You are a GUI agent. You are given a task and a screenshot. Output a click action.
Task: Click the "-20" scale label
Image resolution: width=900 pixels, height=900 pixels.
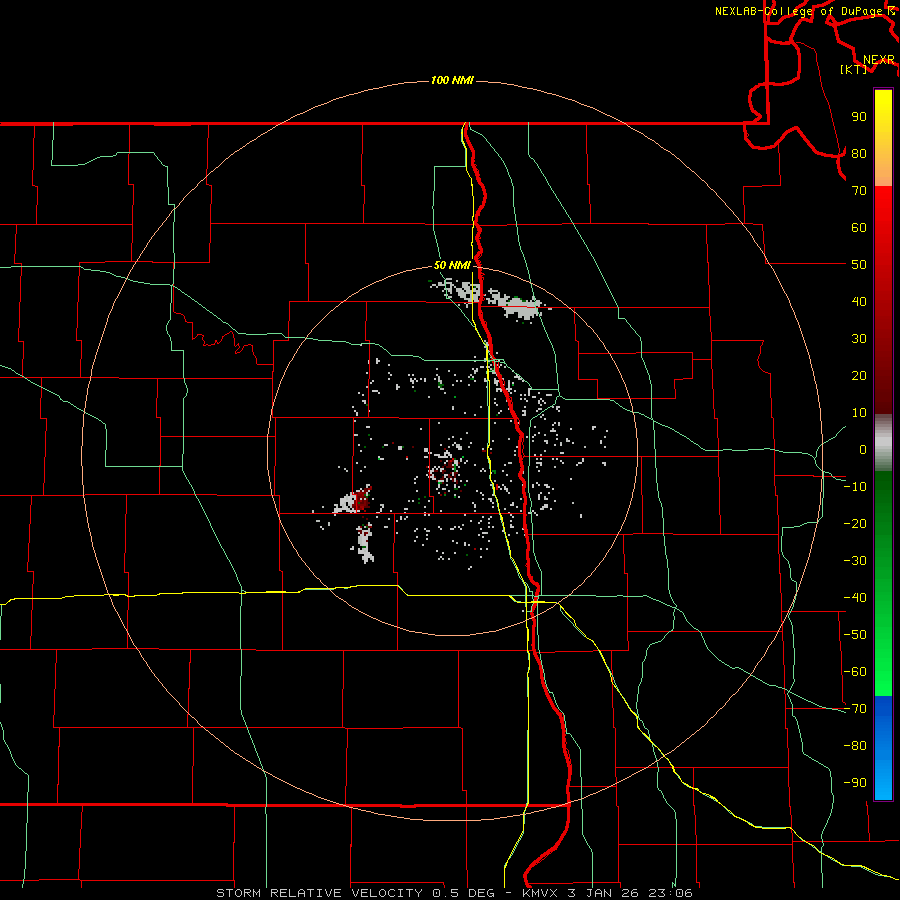855,523
